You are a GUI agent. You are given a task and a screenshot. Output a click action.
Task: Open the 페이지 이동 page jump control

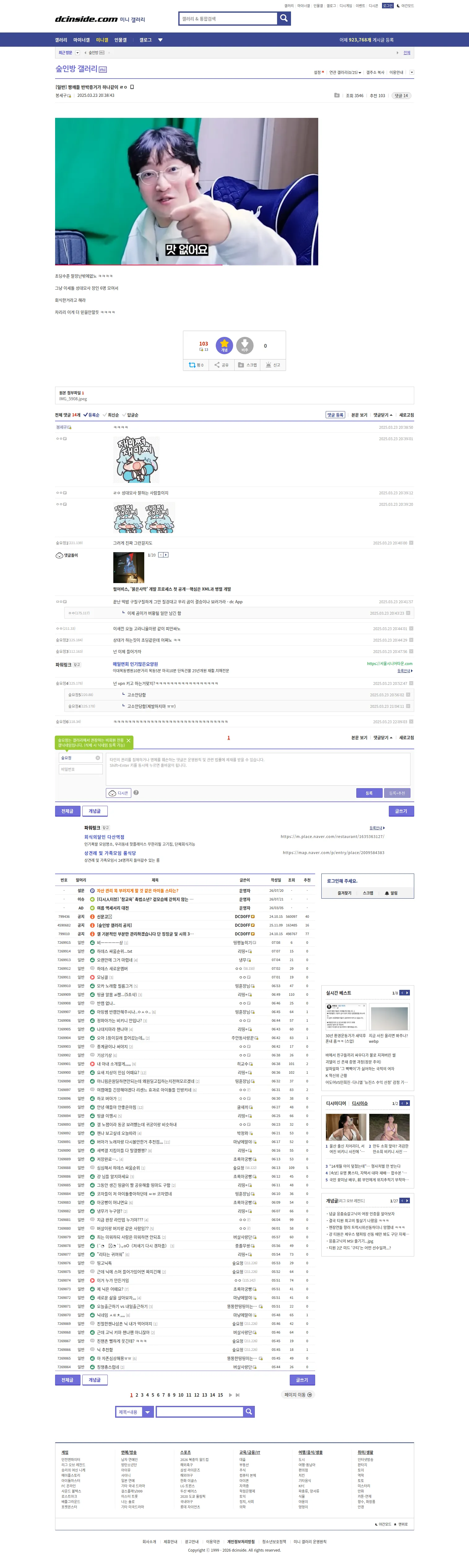click(x=298, y=1394)
